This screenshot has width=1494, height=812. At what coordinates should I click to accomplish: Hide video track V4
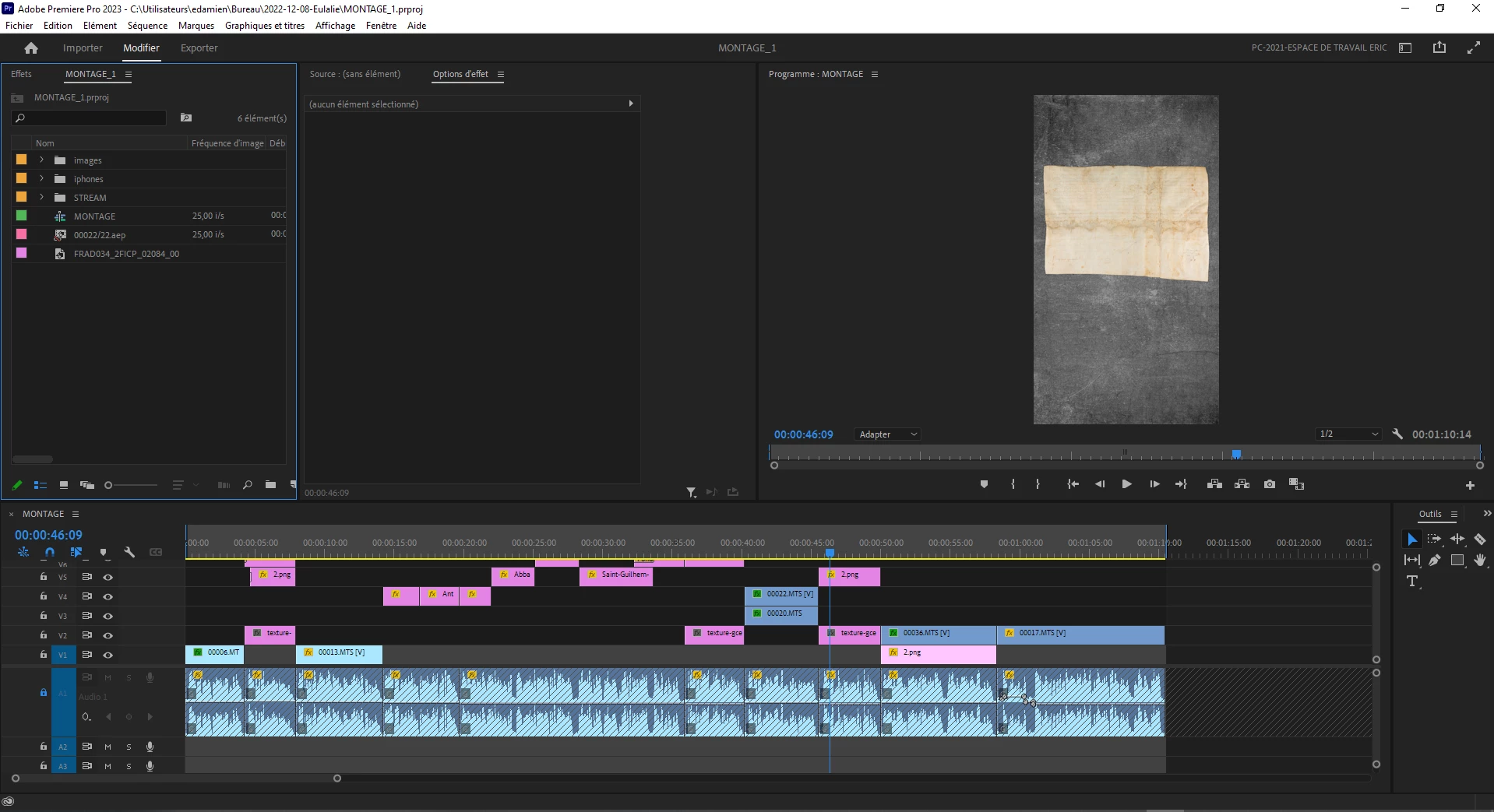(x=108, y=596)
